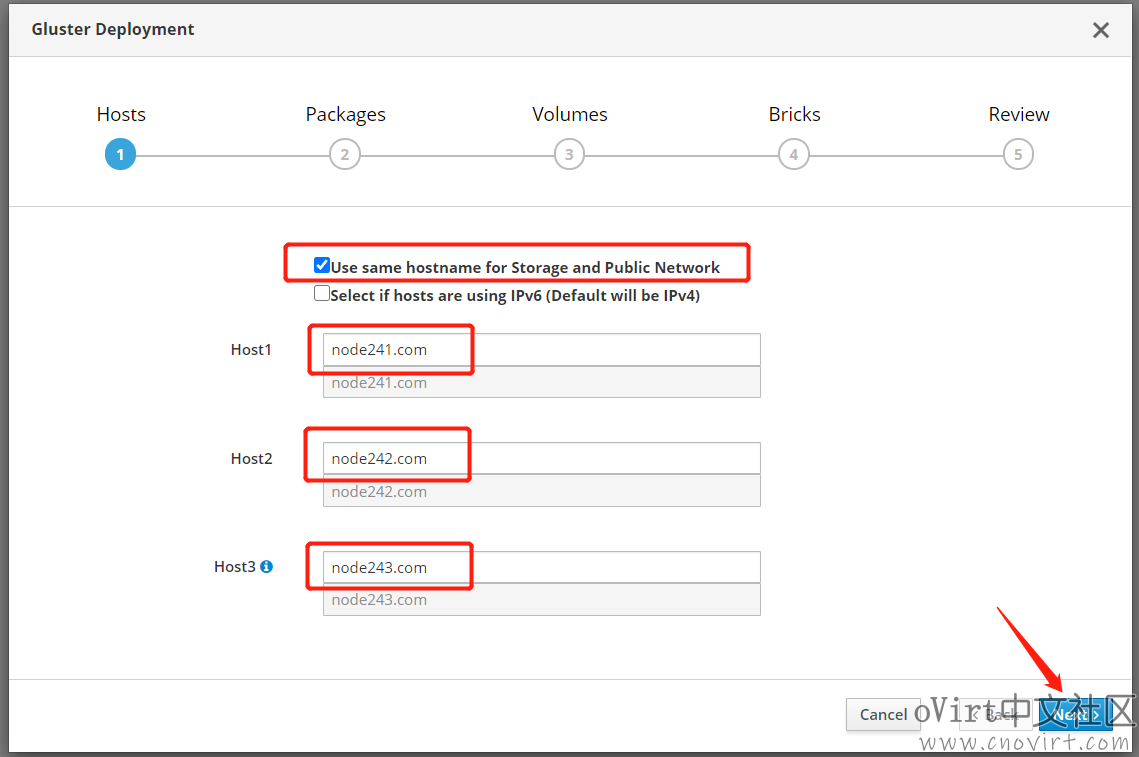This screenshot has height=757, width=1139.
Task: Click the disabled Host3 public network field
Action: point(542,600)
